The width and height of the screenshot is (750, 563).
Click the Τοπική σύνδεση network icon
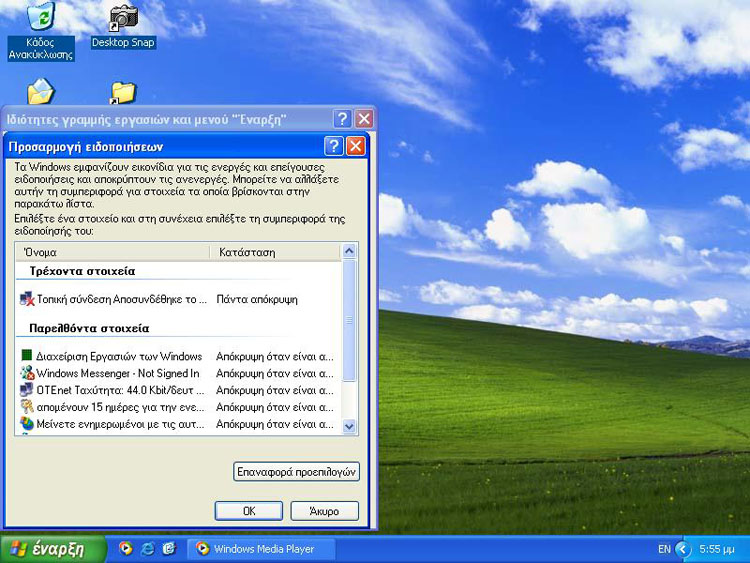point(27,299)
